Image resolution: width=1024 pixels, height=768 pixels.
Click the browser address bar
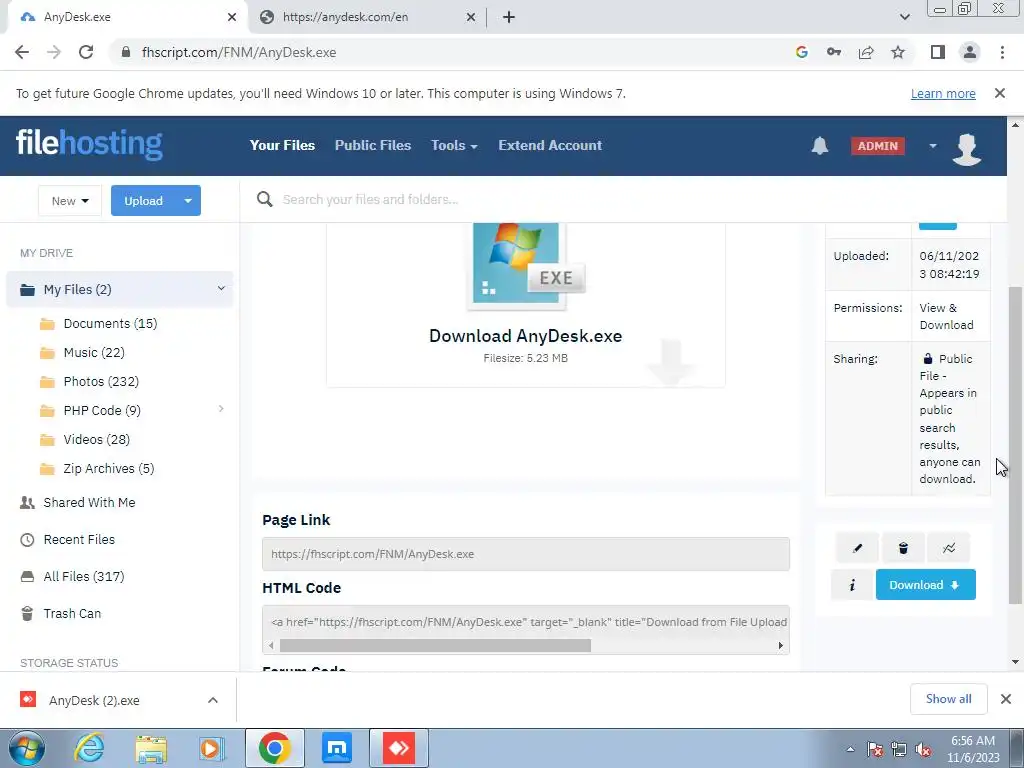click(451, 52)
